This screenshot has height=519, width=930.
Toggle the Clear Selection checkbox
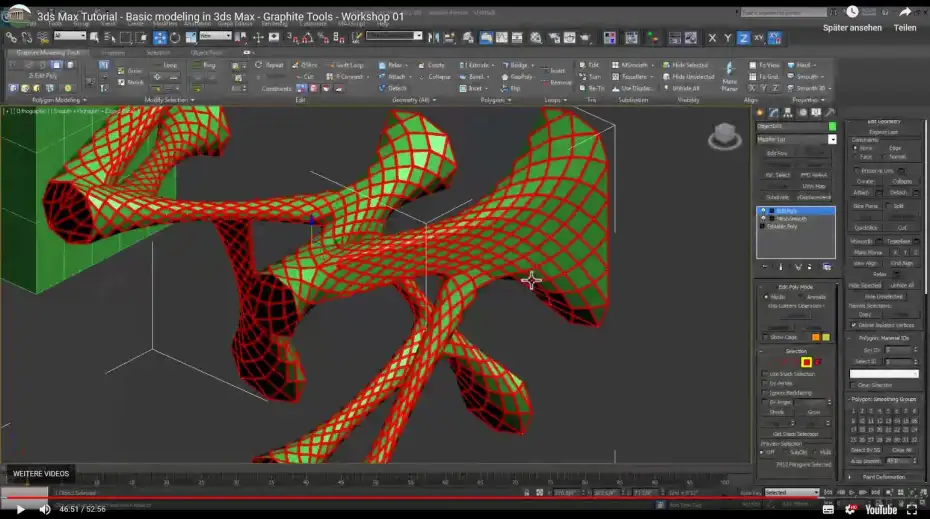point(853,385)
